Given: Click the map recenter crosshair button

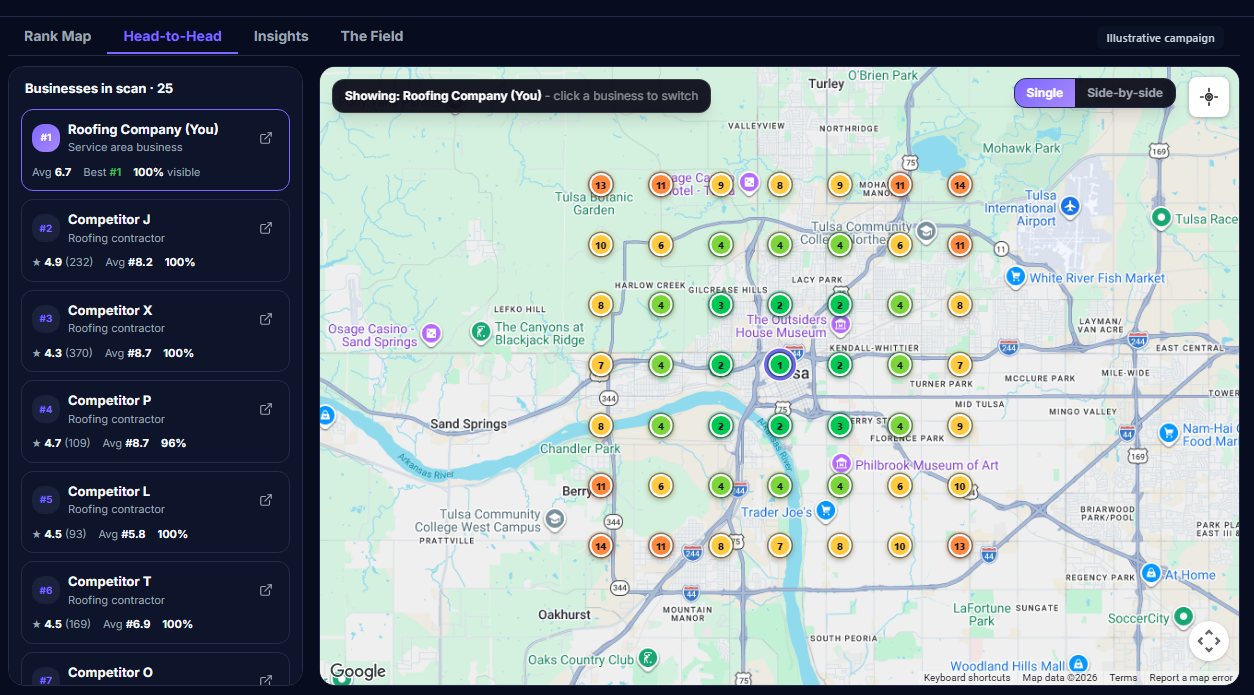Looking at the screenshot, I should tap(1208, 97).
